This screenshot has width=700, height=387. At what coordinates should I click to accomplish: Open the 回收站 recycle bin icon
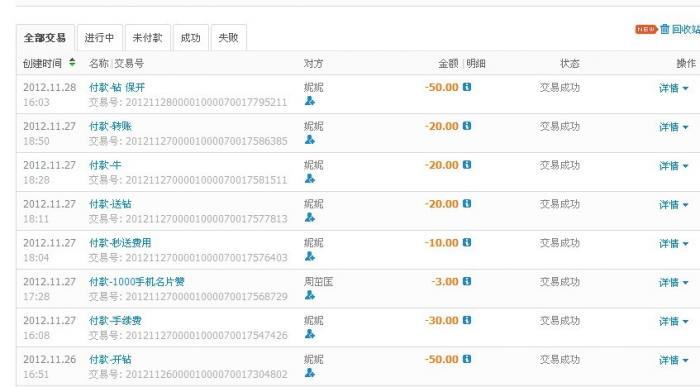point(665,29)
